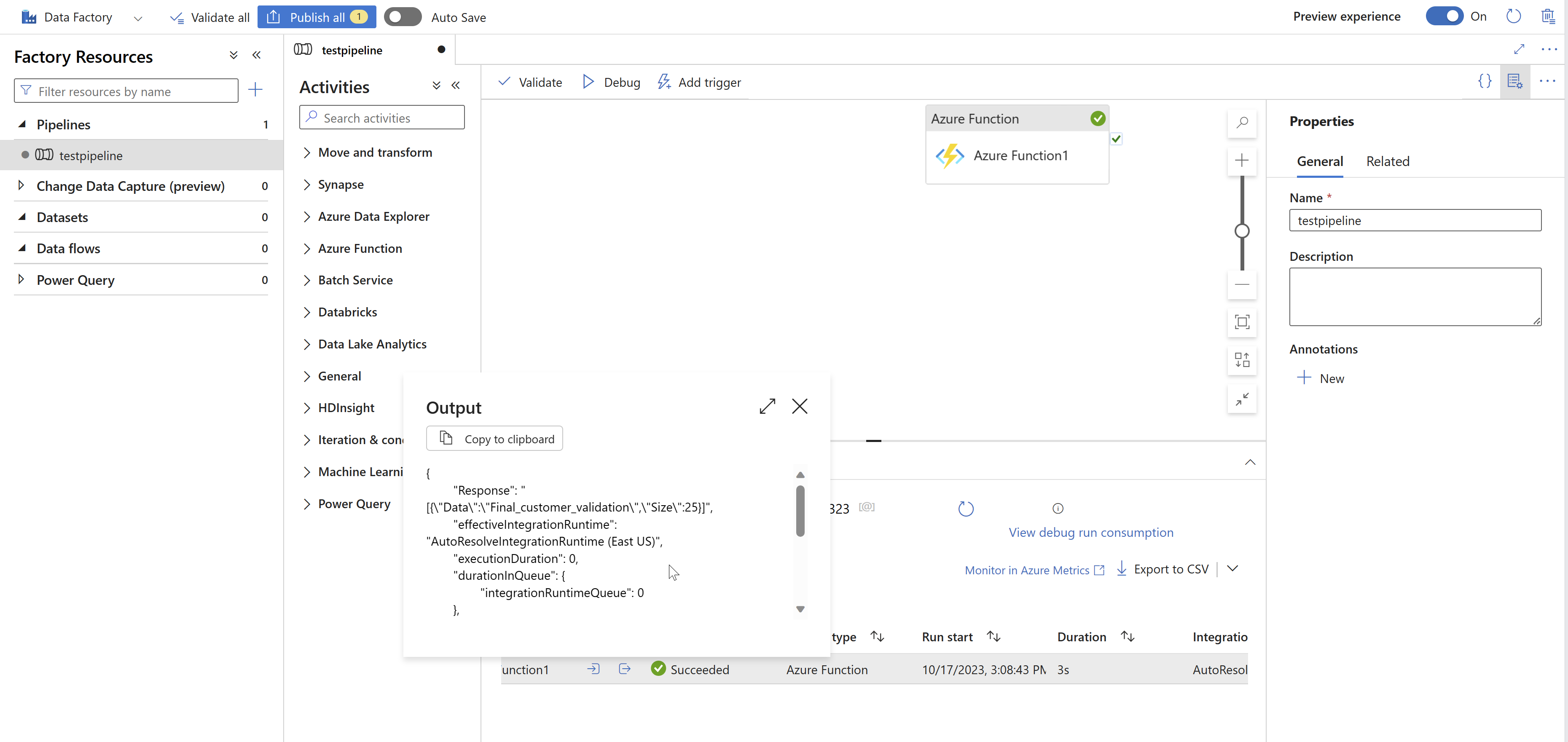Collapse the Pipelines tree group

tap(22, 124)
